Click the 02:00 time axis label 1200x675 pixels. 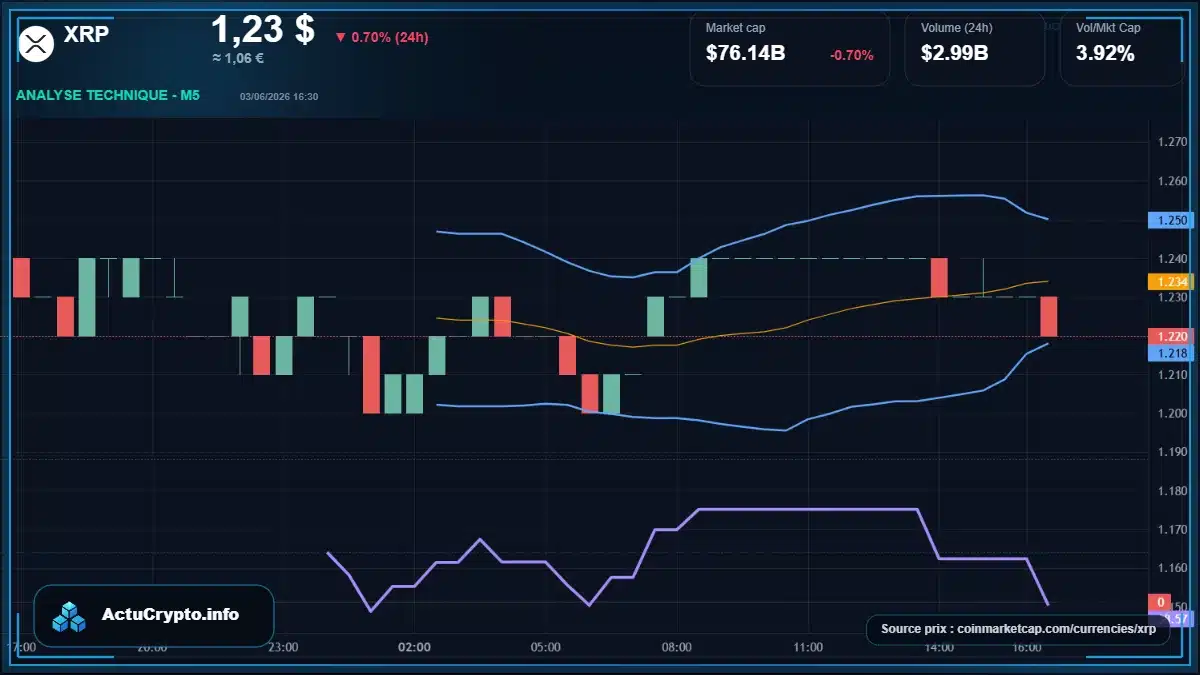click(414, 647)
